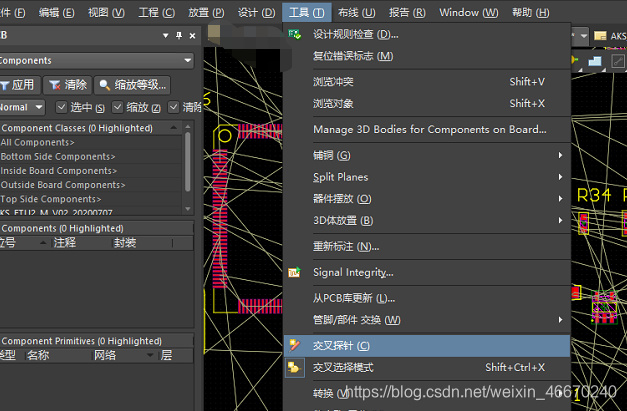Select Manage 3D Bodies for Components on Board
The width and height of the screenshot is (627, 411).
[429, 129]
